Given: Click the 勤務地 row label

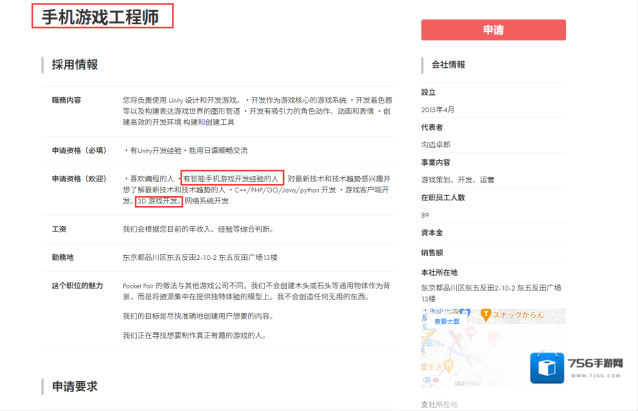Looking at the screenshot, I should [x=61, y=257].
